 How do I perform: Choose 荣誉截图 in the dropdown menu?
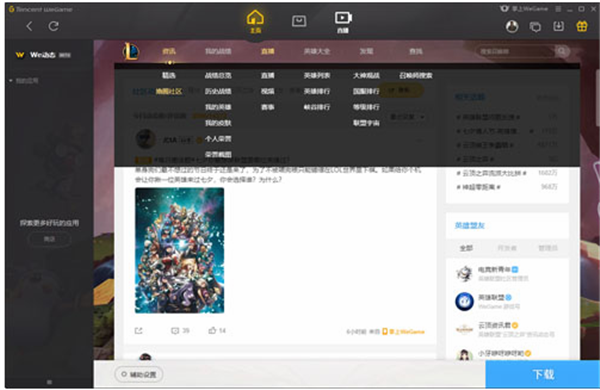(x=218, y=154)
